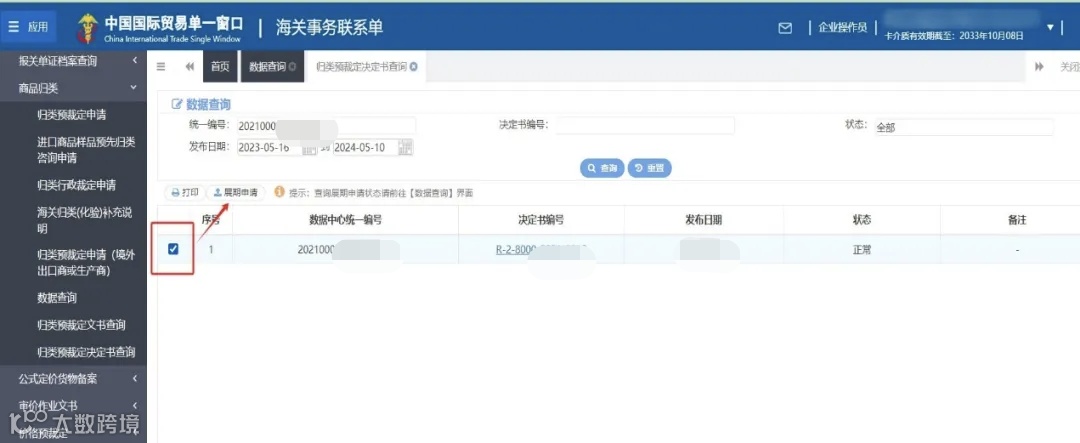Expand 审价作业文书 sidebar section

pos(74,405)
